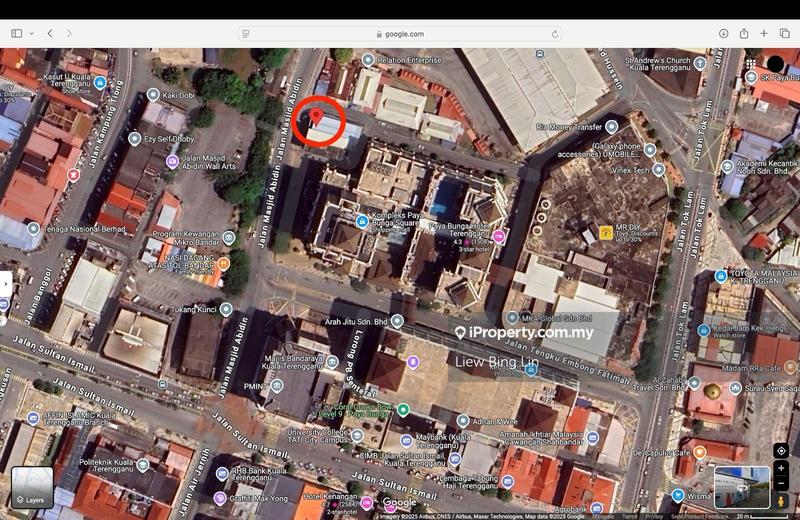Expand the collapsed Maps side panel
800x520 pixels.
[x=5, y=283]
